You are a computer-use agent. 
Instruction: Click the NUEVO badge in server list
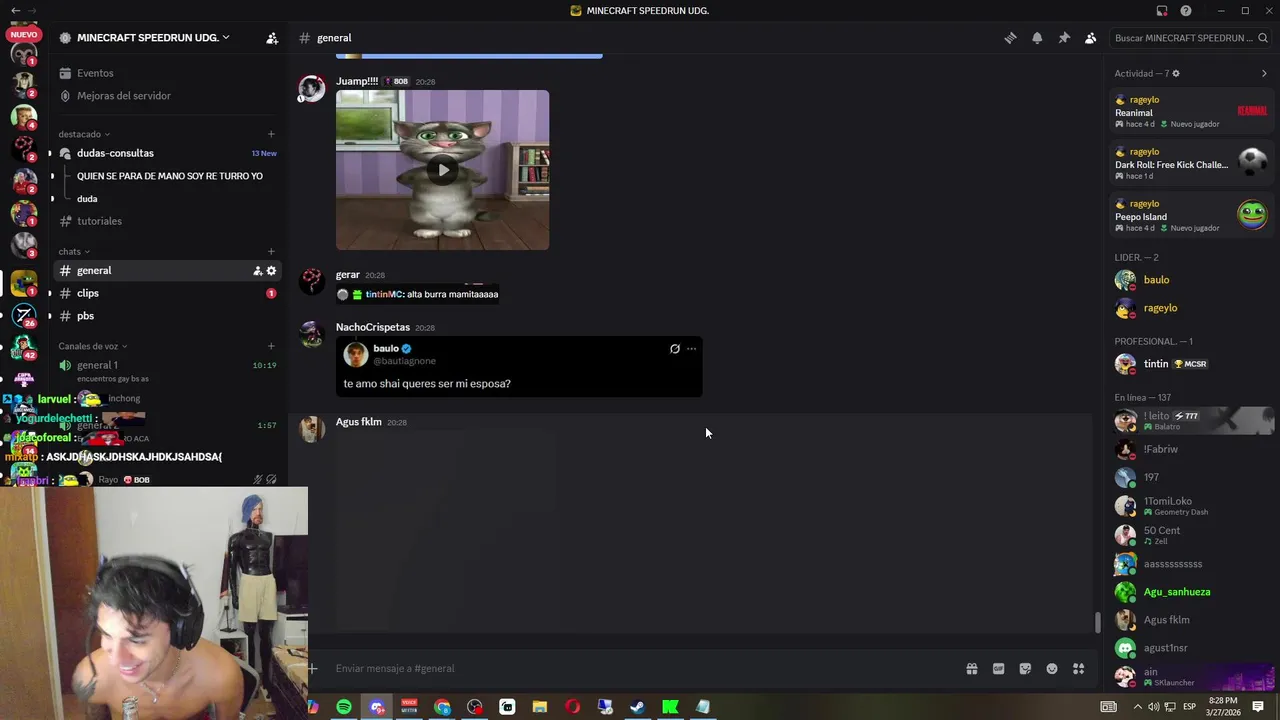pyautogui.click(x=23, y=35)
